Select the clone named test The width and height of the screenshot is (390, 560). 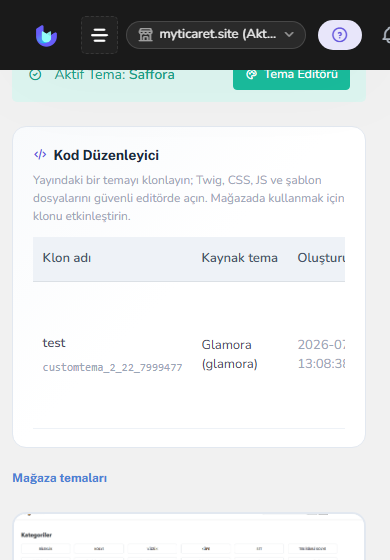tap(54, 343)
